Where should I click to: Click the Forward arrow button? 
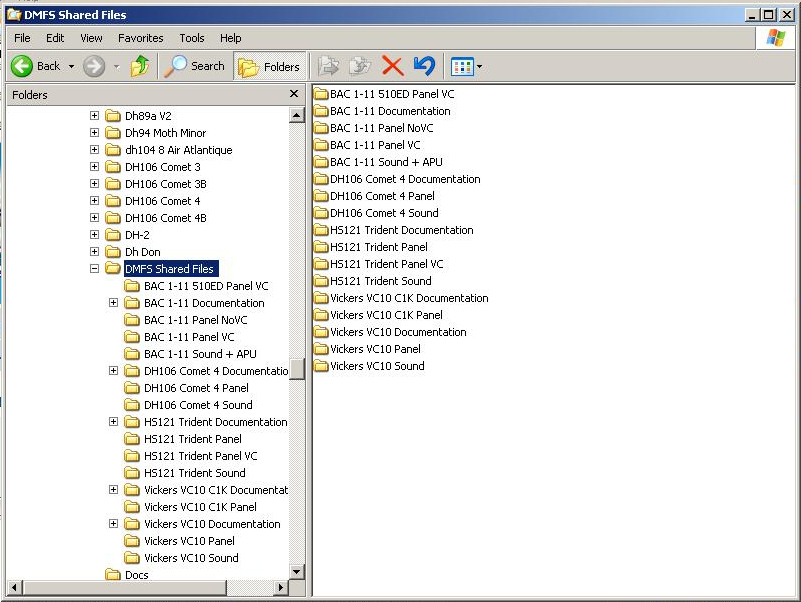[x=94, y=66]
